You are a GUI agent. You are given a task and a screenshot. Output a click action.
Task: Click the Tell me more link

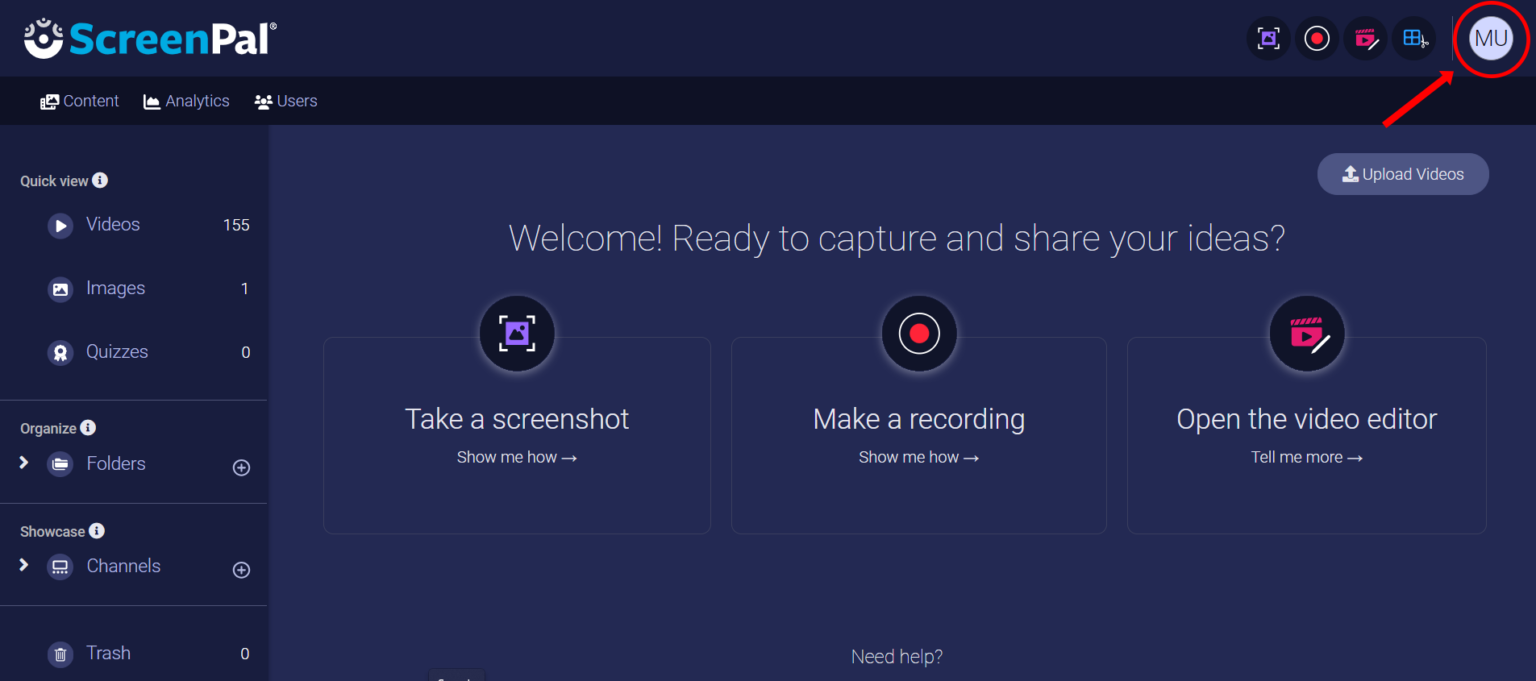[x=1307, y=457]
